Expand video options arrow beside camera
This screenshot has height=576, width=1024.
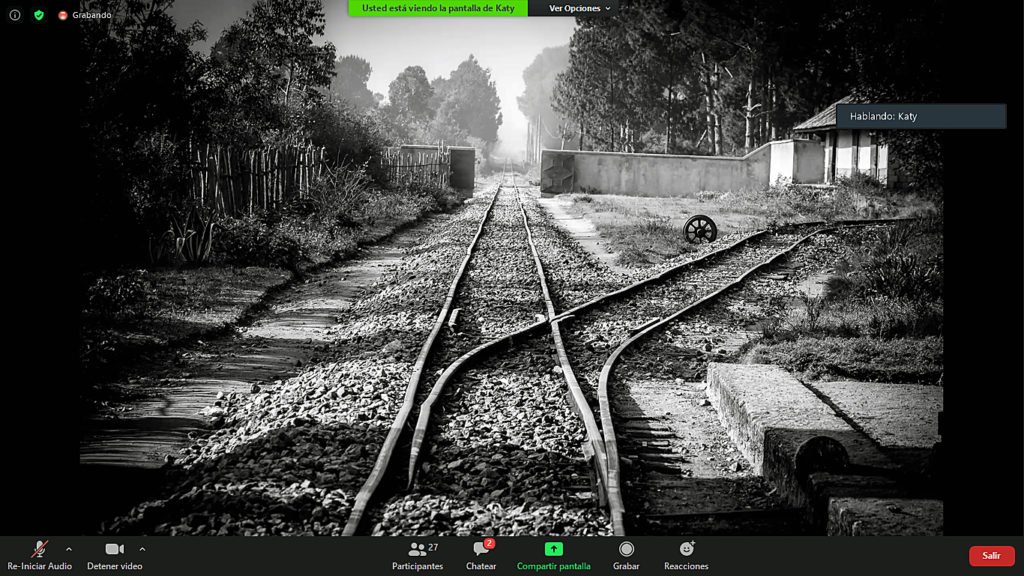pos(142,548)
